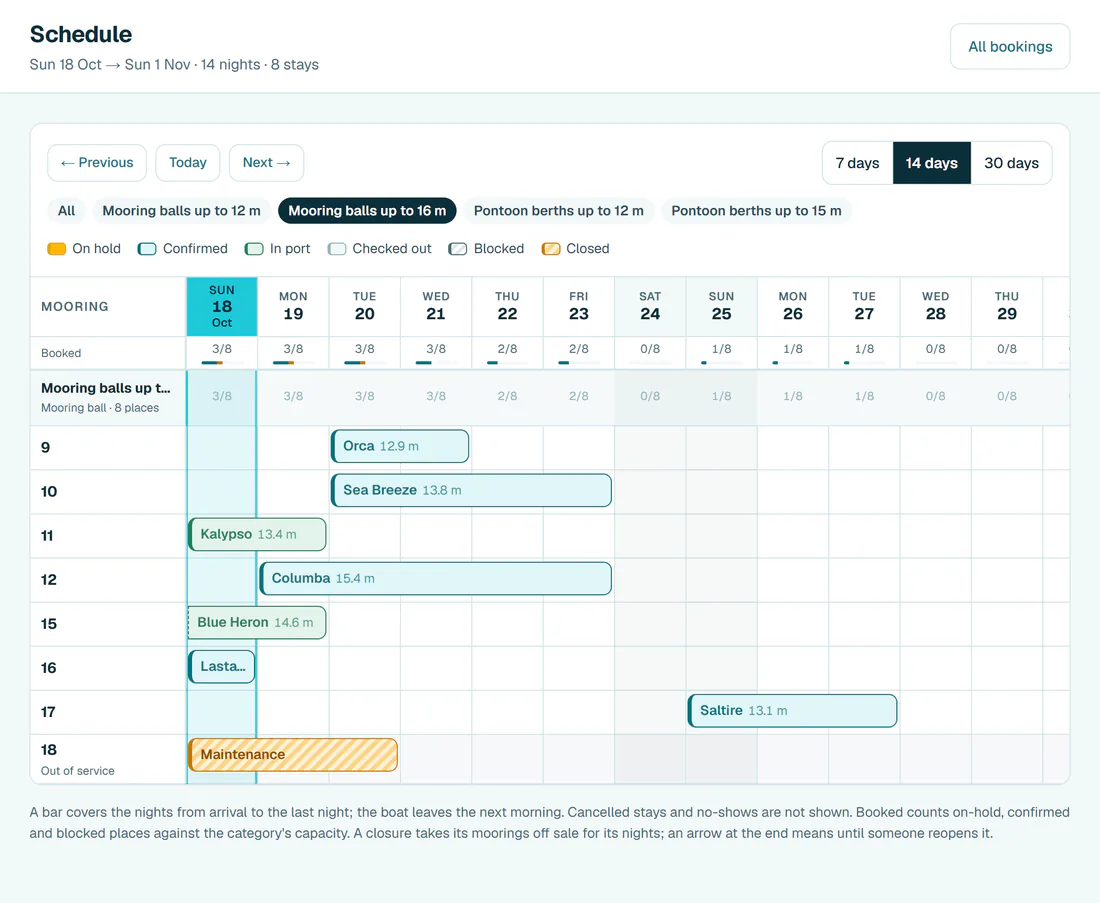Open the Blue Heron 14.6 m booking

(x=257, y=623)
